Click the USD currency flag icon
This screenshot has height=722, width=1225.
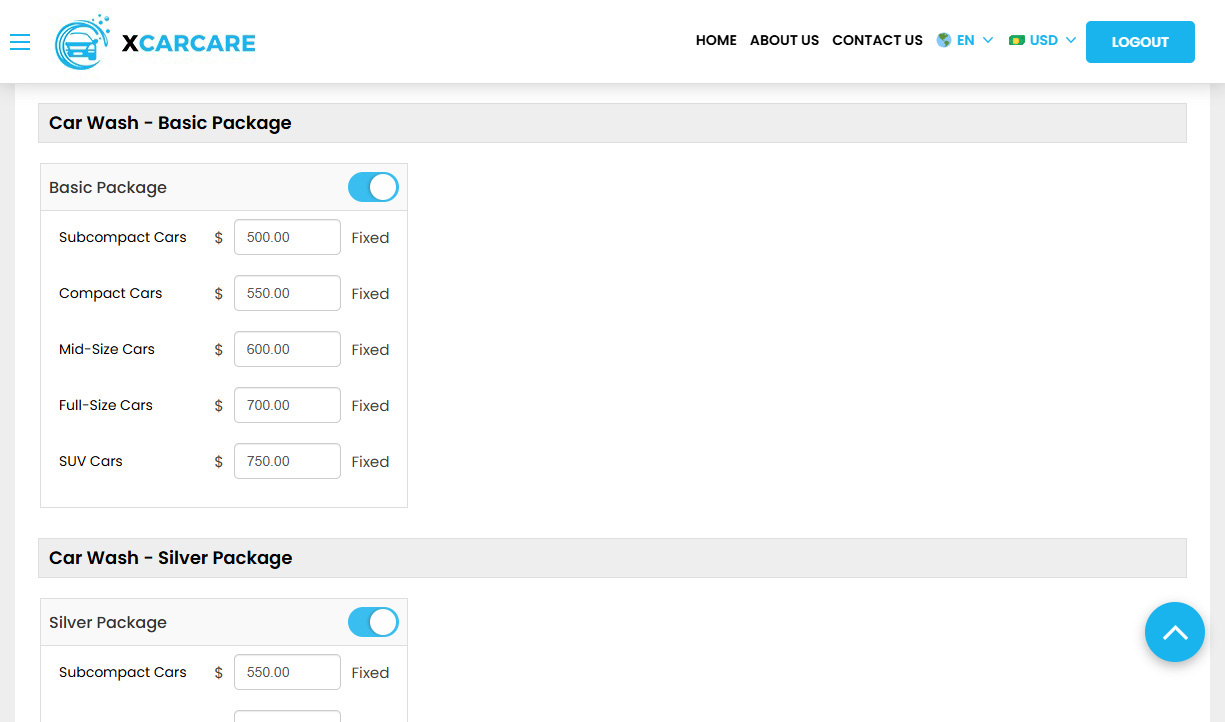[1017, 40]
